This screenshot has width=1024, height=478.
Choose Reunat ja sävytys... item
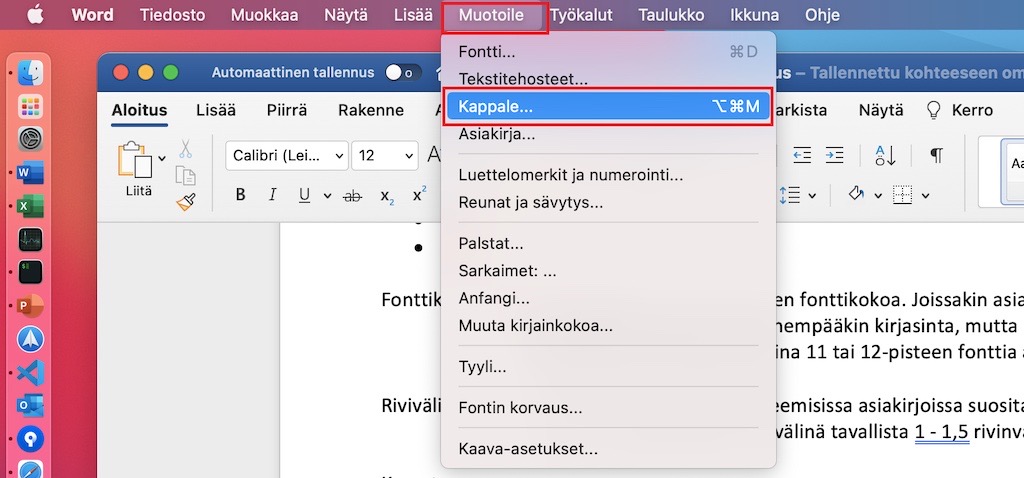point(608,202)
